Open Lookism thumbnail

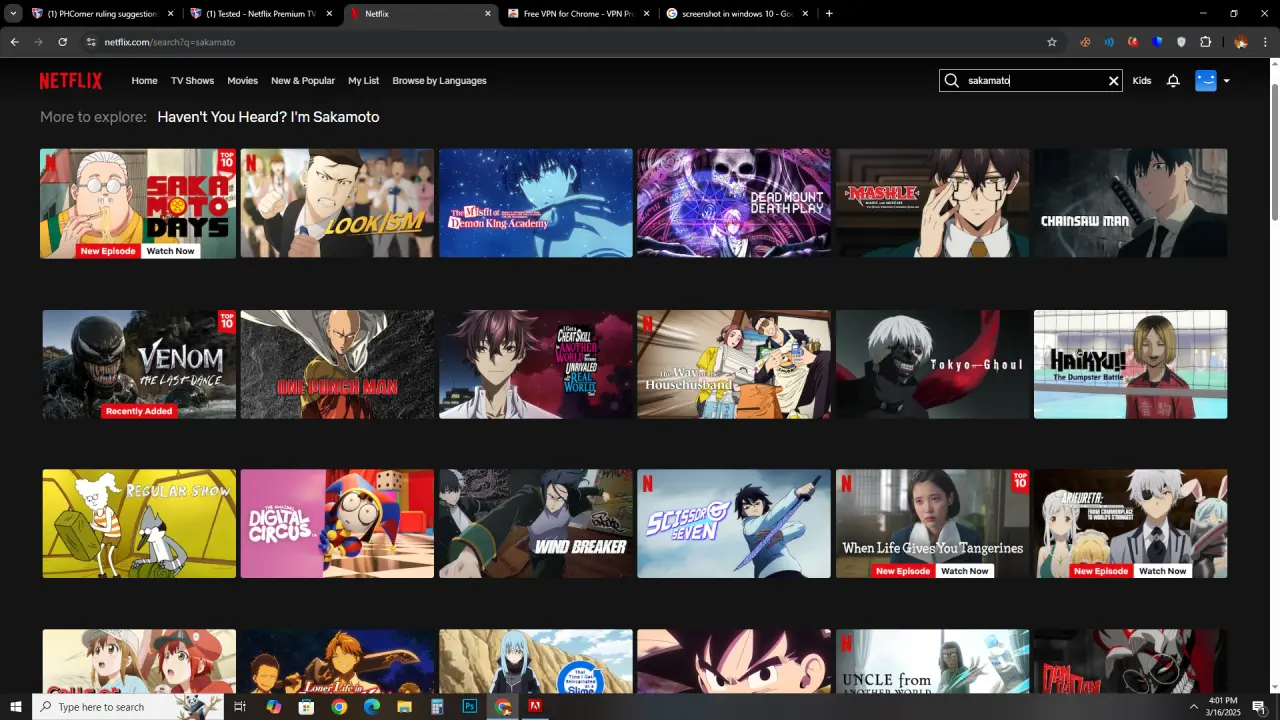(x=337, y=203)
